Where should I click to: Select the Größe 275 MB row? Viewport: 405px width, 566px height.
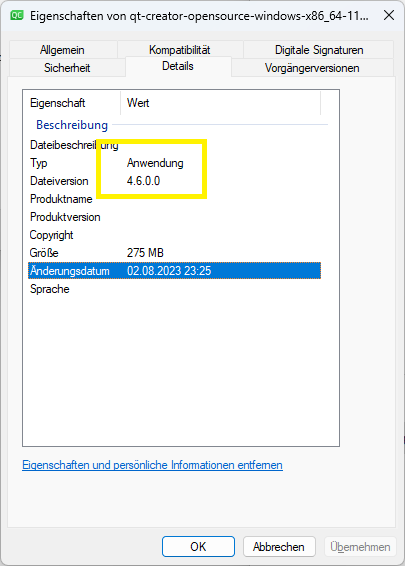[x=174, y=253]
